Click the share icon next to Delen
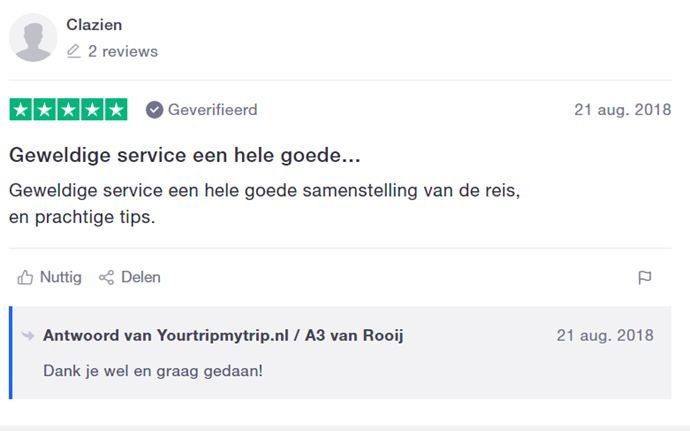Screen dimensions: 690x431 click(106, 277)
